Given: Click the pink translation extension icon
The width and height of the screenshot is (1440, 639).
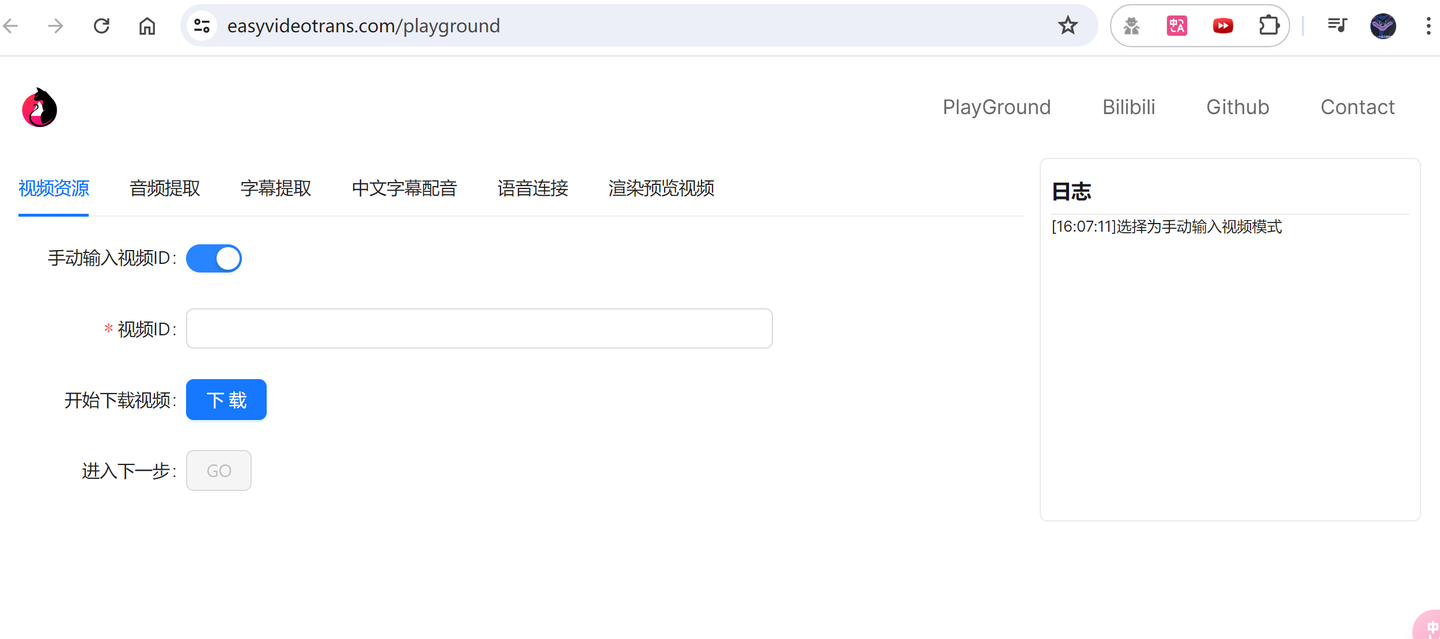Looking at the screenshot, I should [1176, 25].
